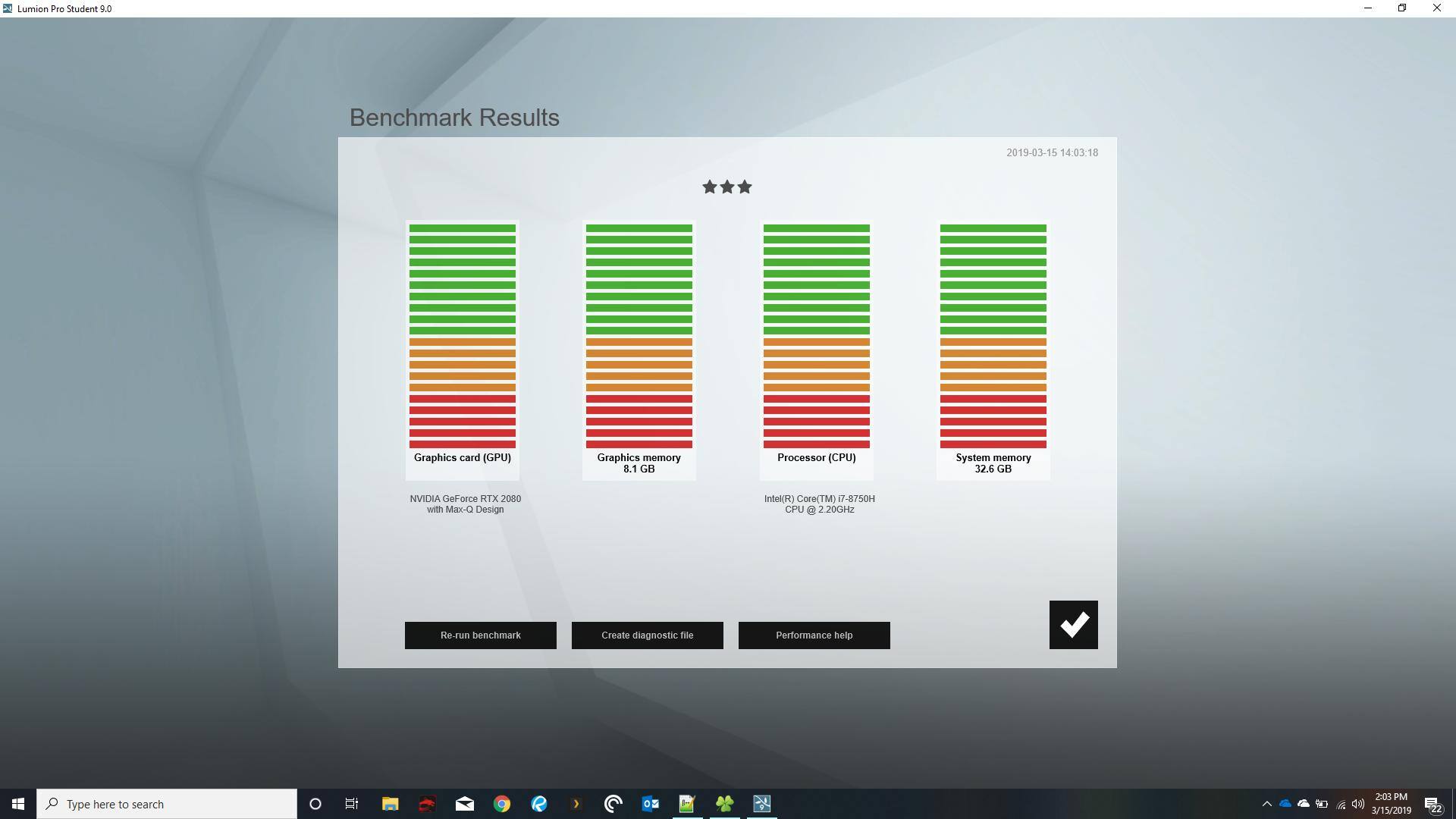Click the Graphics card GPU benchmark chart

click(462, 349)
